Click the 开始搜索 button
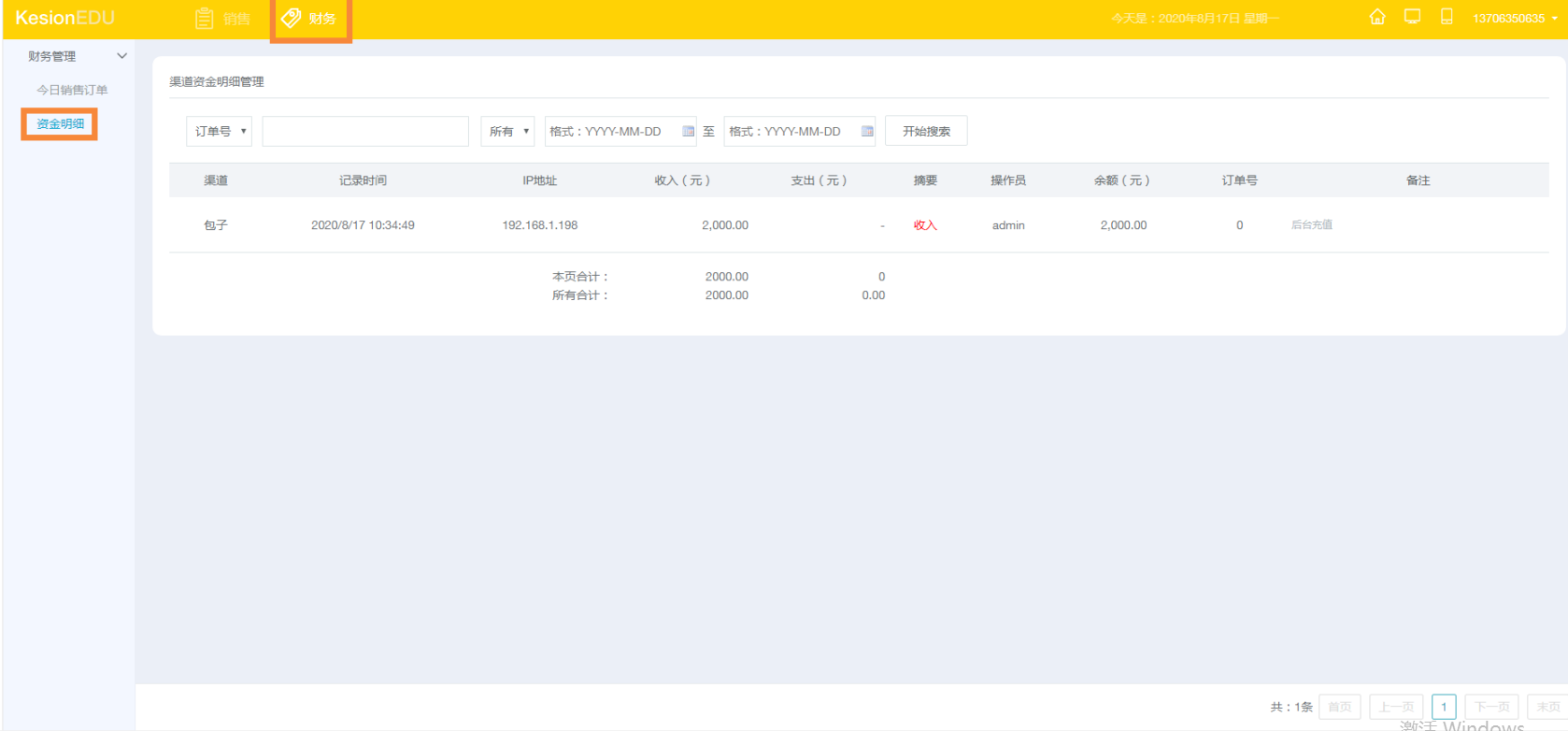The width and height of the screenshot is (1568, 731). tap(926, 132)
